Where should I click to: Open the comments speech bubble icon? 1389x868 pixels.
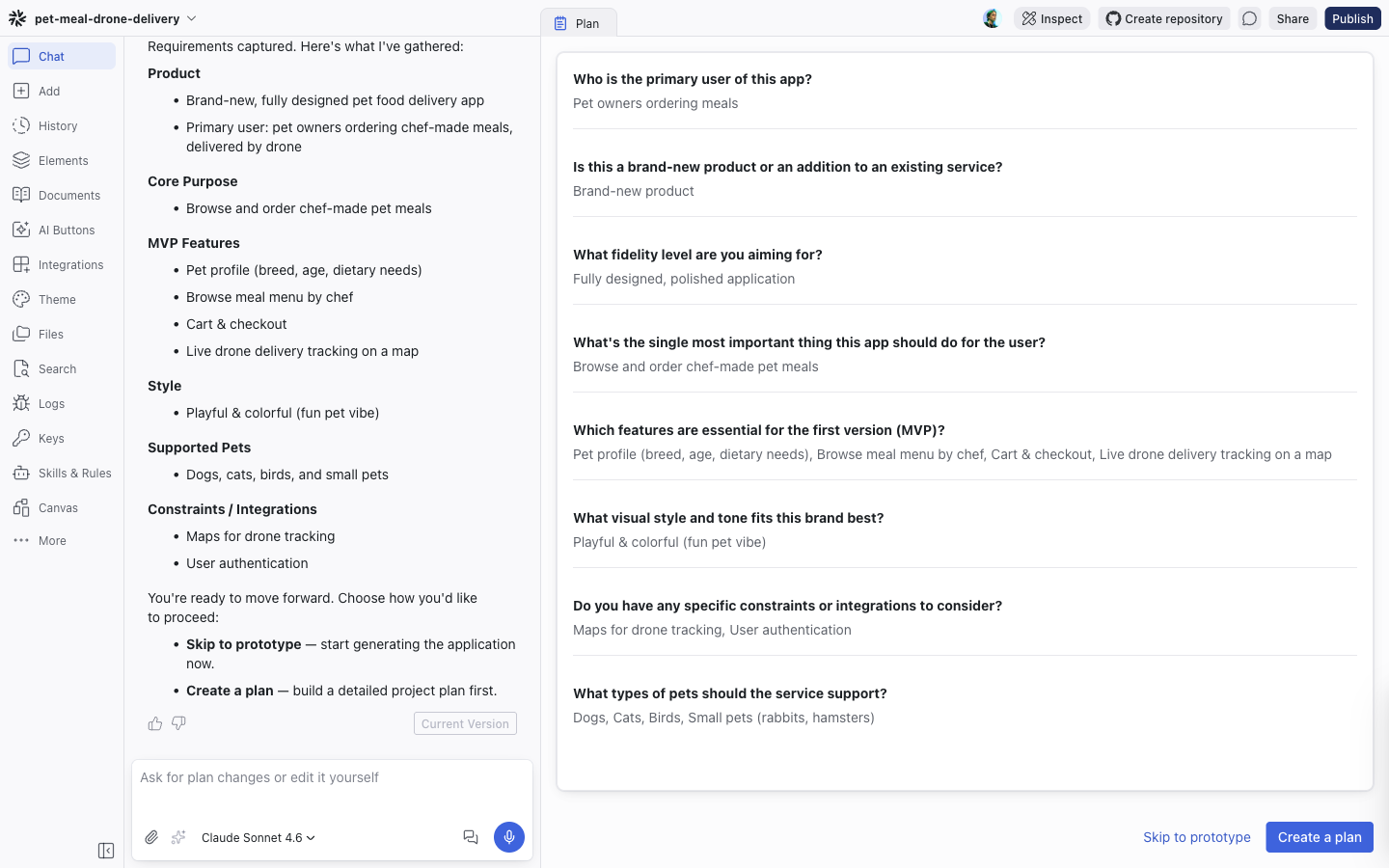[1249, 18]
